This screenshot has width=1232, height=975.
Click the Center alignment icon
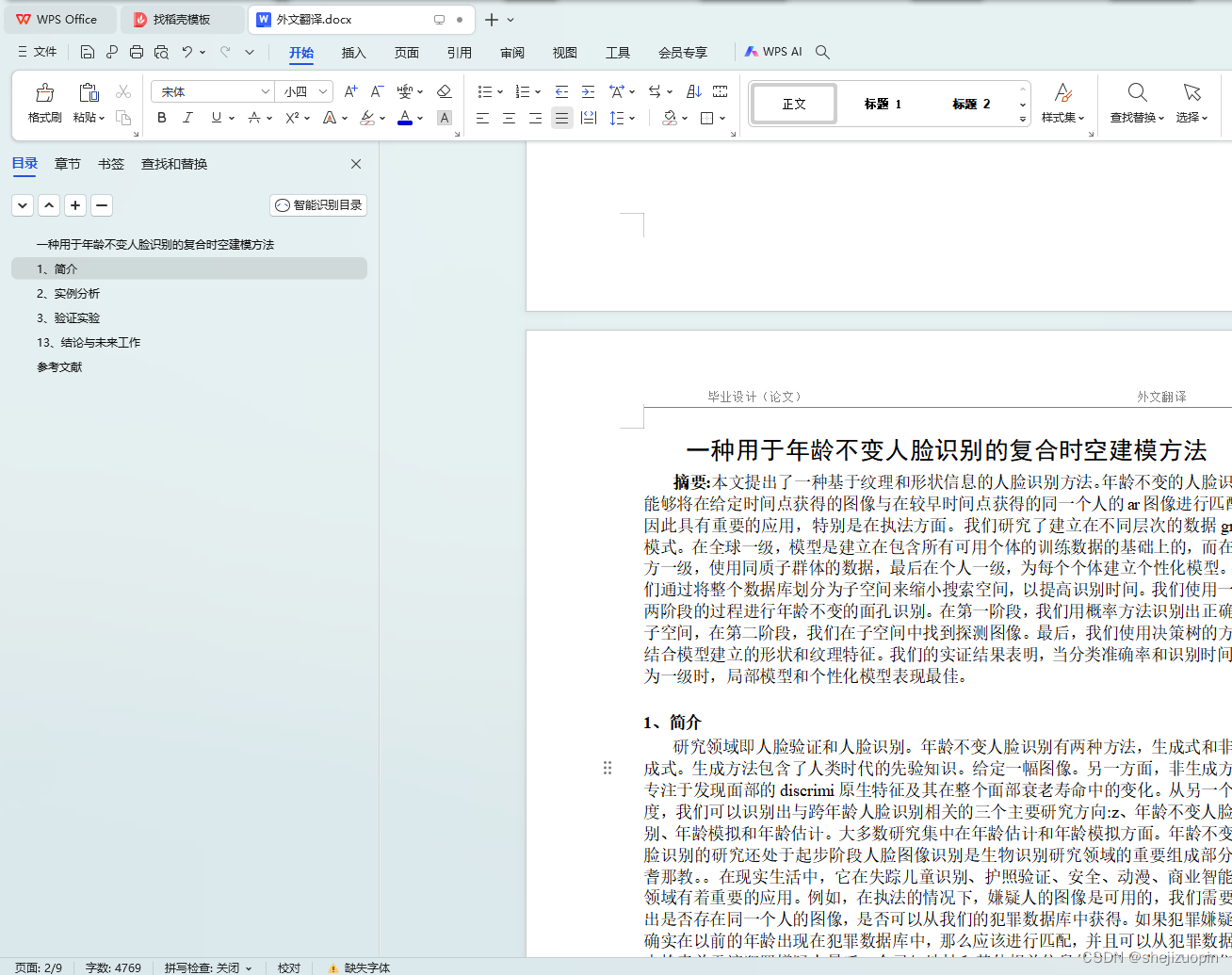[x=509, y=118]
